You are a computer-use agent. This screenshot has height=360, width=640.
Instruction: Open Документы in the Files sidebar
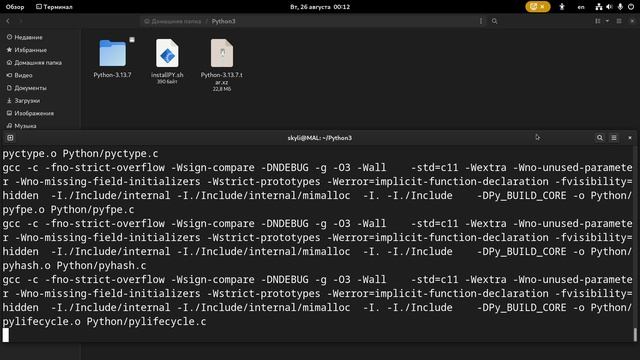[27, 88]
